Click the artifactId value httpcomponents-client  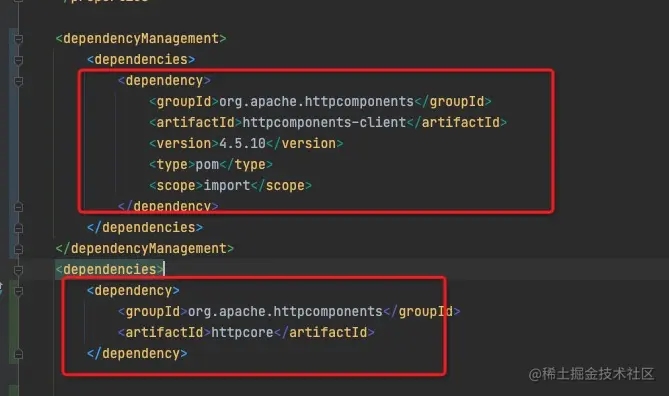tap(324, 122)
